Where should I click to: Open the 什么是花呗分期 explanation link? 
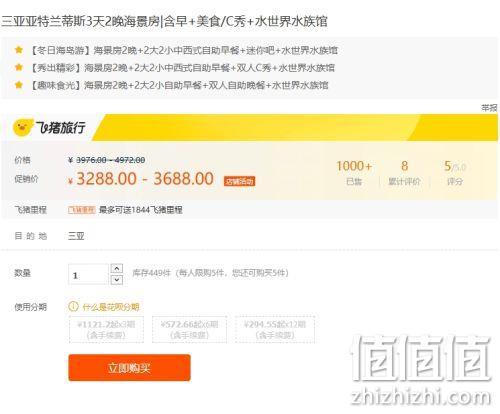coord(110,307)
